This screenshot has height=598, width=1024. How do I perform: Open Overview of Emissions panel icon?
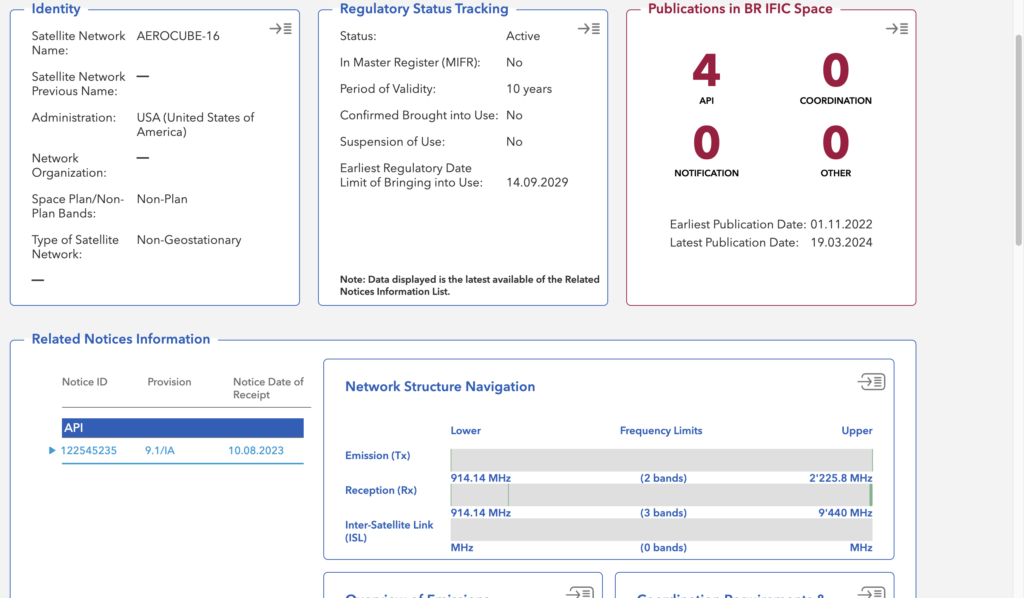coord(580,592)
